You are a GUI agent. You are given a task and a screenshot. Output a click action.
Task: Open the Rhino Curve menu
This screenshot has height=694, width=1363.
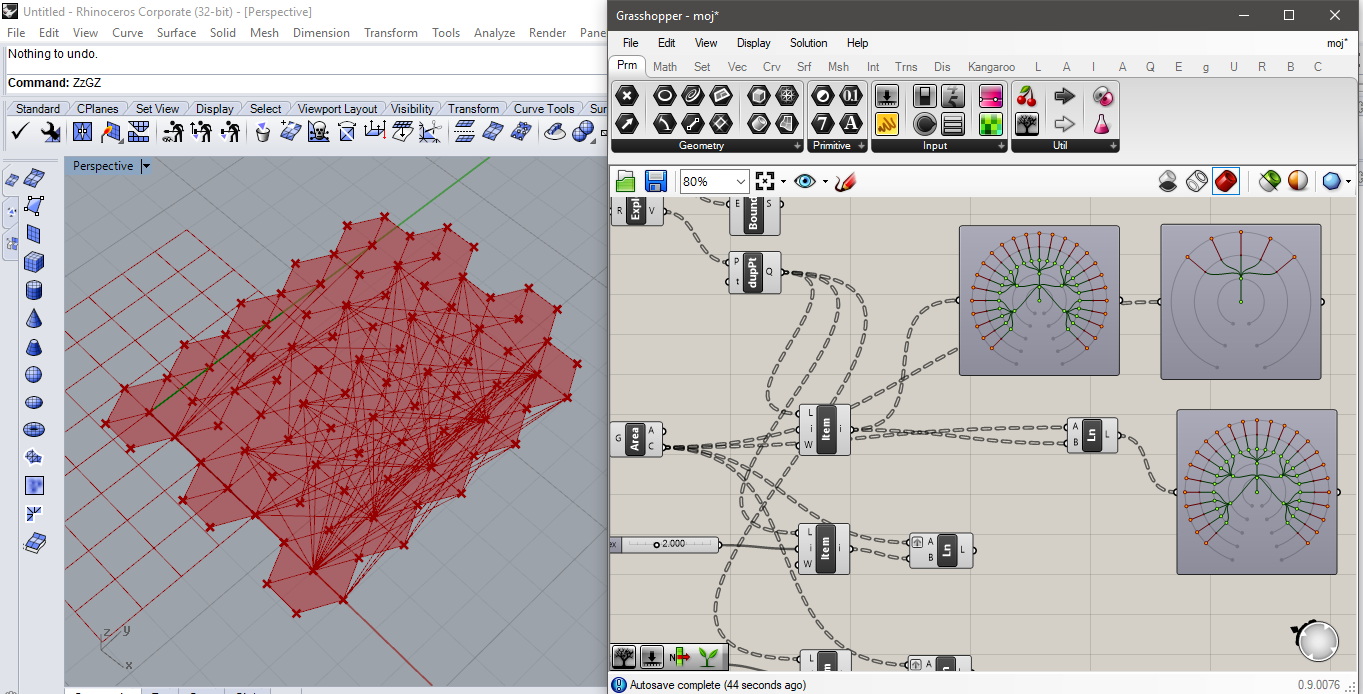point(127,33)
